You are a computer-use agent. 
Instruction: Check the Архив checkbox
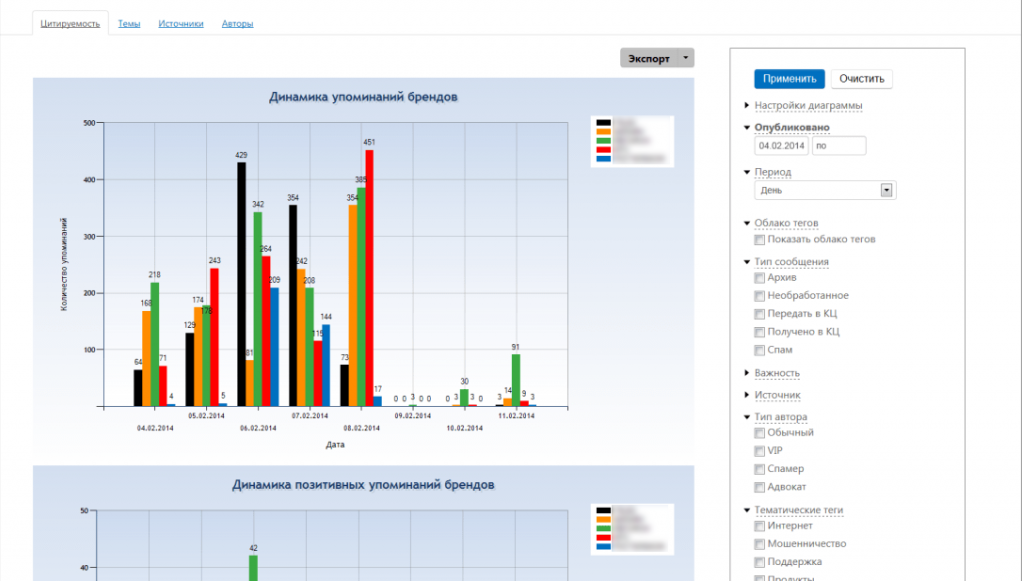click(x=759, y=278)
